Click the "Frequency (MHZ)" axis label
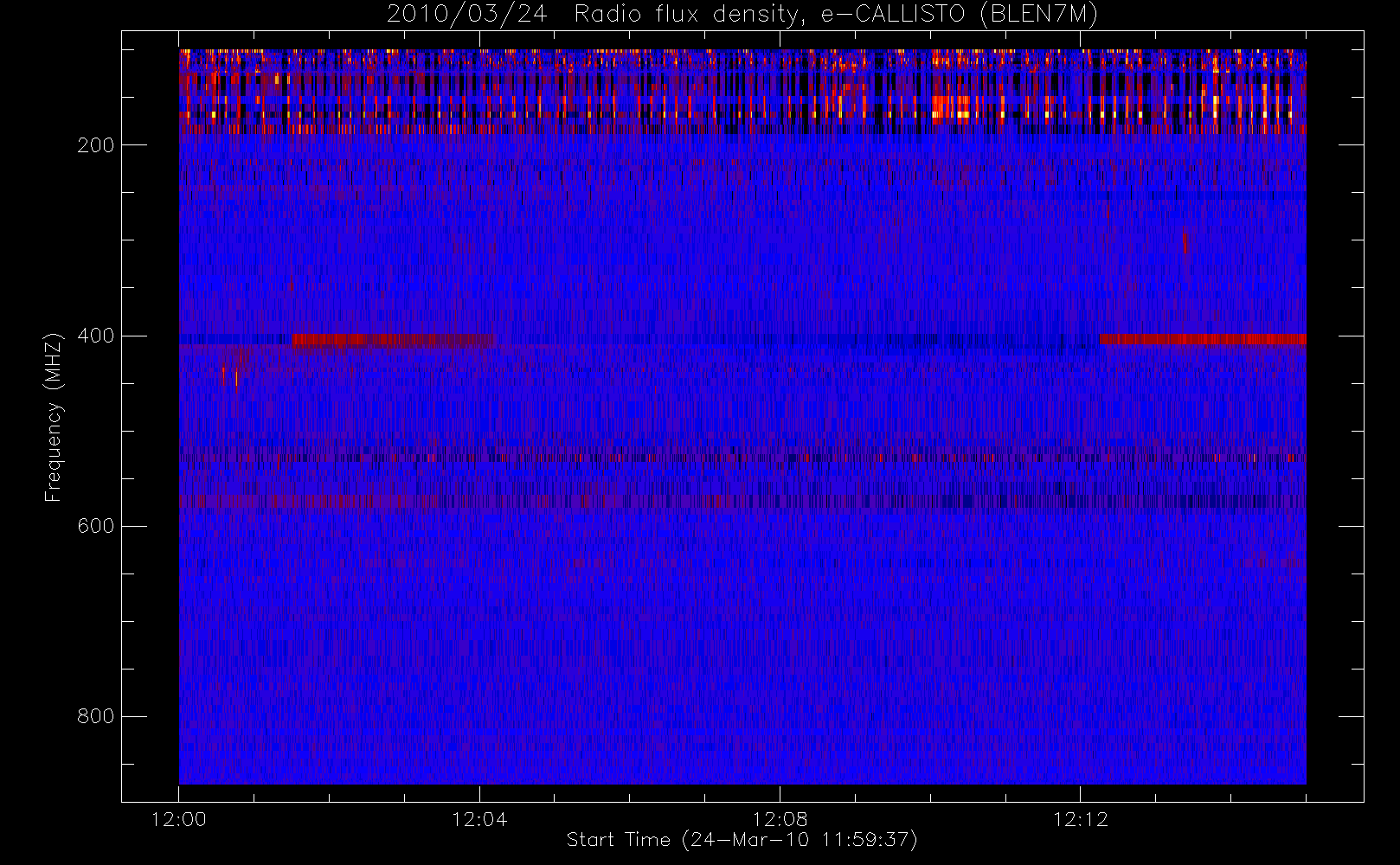The image size is (1400, 865). tap(54, 417)
